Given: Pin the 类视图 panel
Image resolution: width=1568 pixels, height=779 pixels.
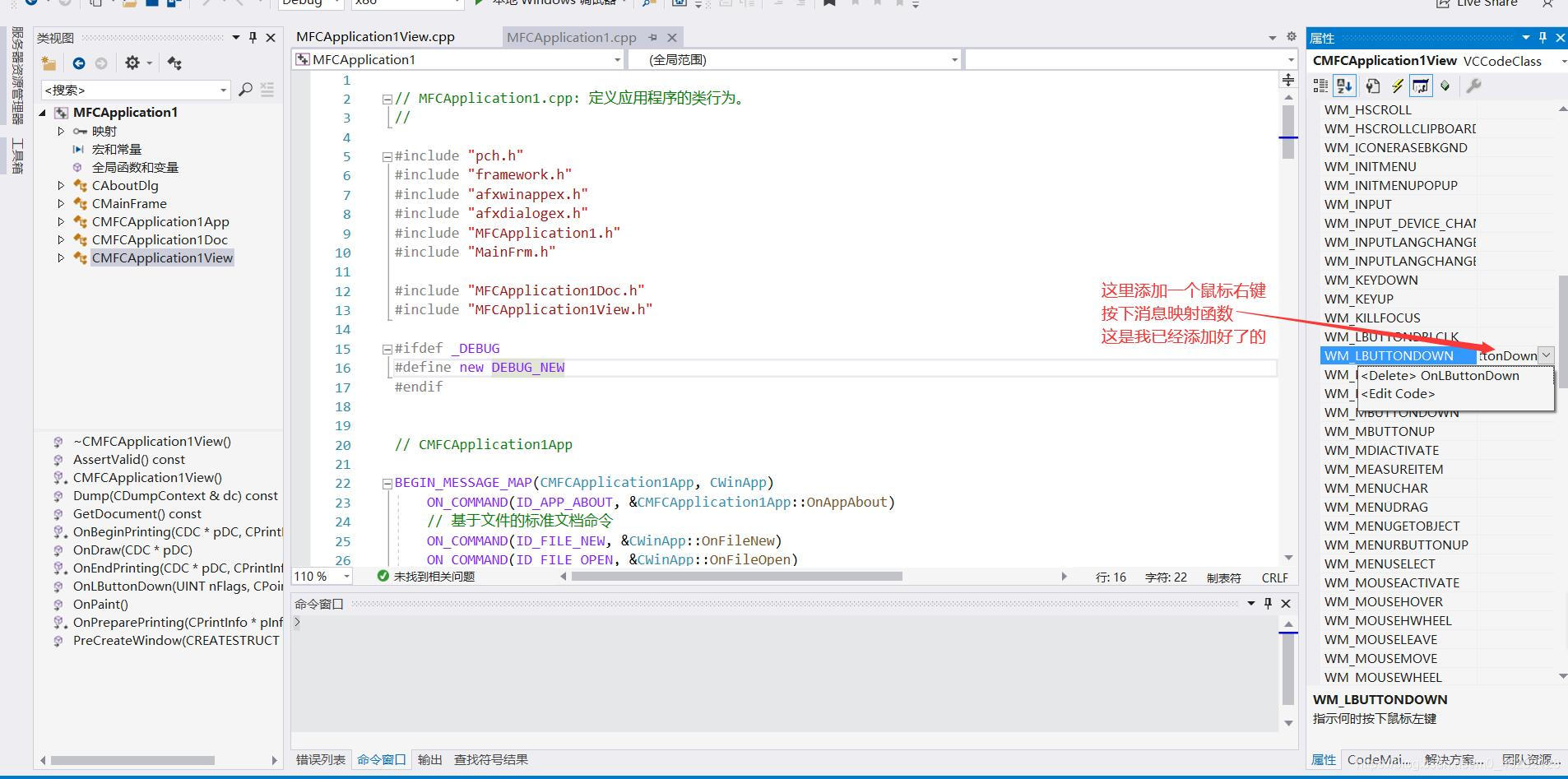Looking at the screenshot, I should click(x=253, y=37).
